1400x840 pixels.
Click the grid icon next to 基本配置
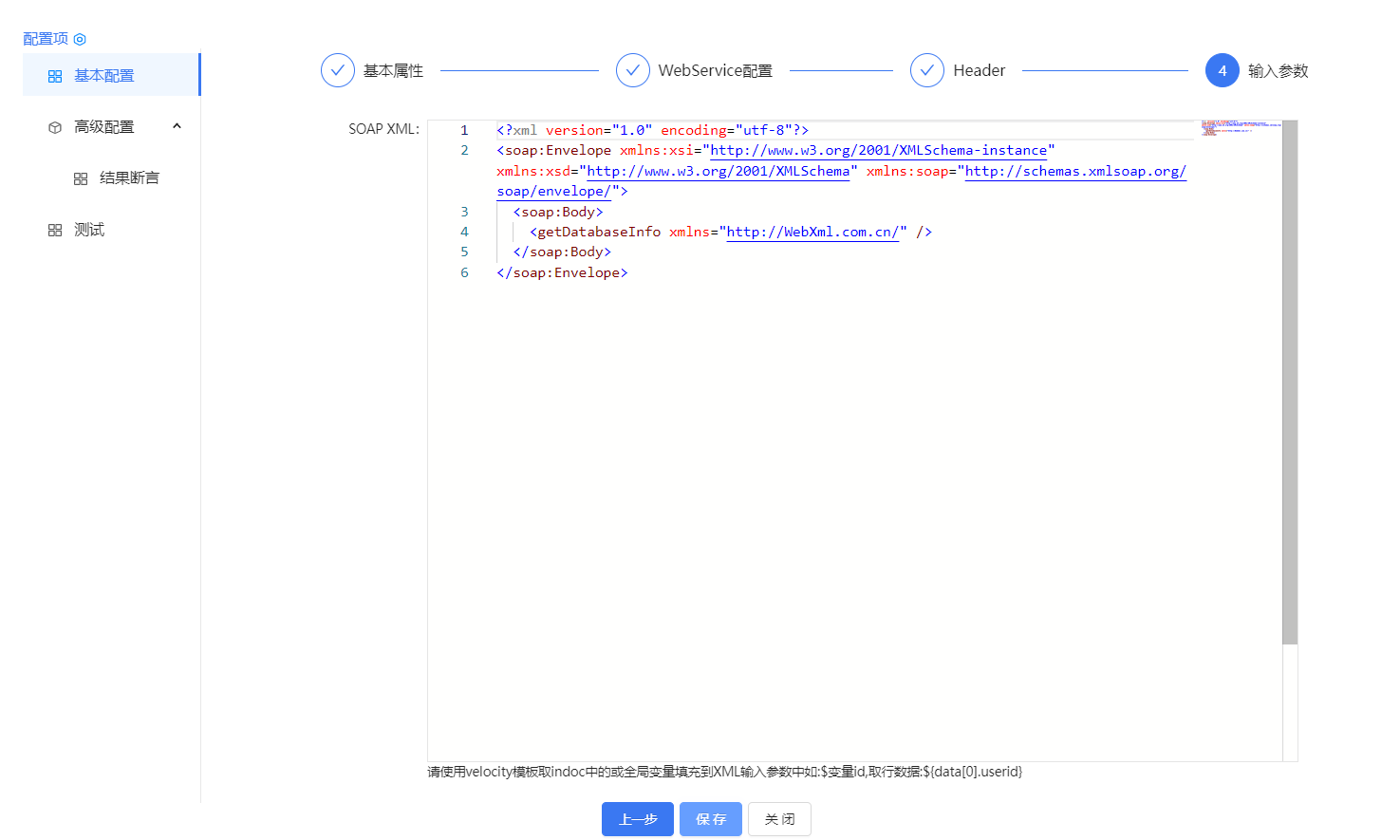tap(55, 76)
